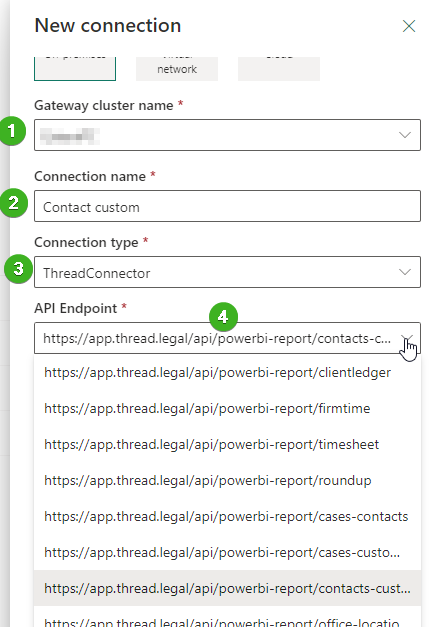Open the Connection type dropdown
433x627 pixels.
tap(227, 272)
